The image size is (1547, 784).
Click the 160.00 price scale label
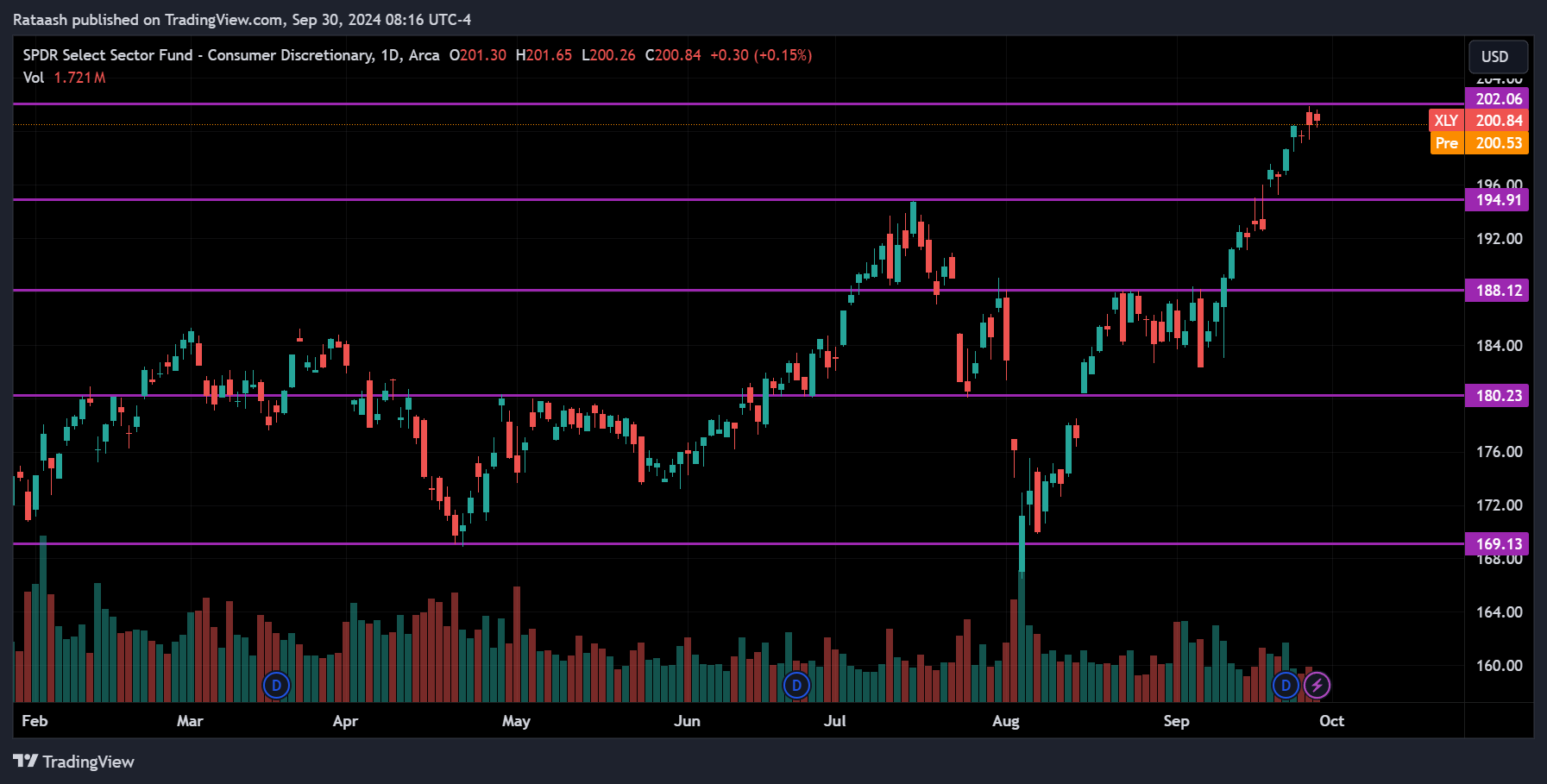pos(1499,666)
